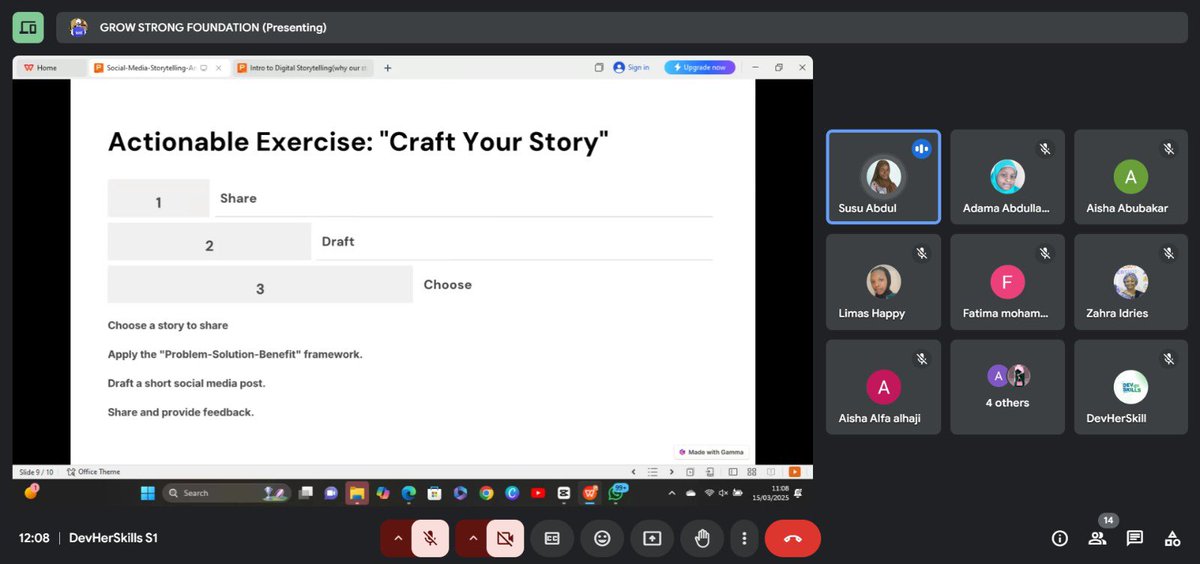Open the Windows Start menu
Screen dimensions: 1200x564
[x=148, y=492]
